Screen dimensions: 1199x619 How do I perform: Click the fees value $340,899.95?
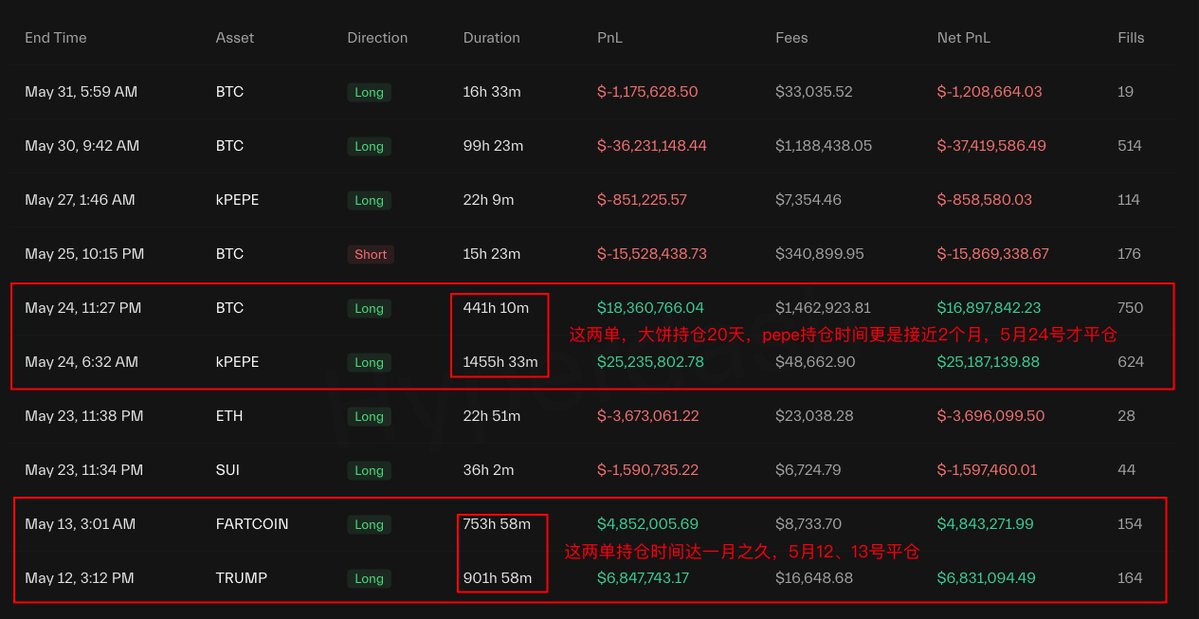point(820,254)
